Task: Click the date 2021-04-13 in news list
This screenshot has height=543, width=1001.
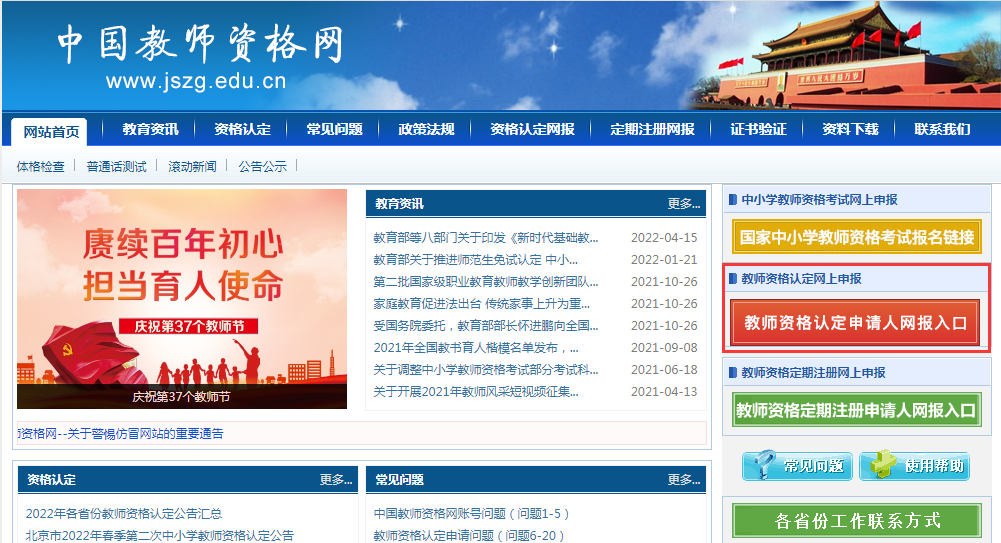Action: point(664,392)
